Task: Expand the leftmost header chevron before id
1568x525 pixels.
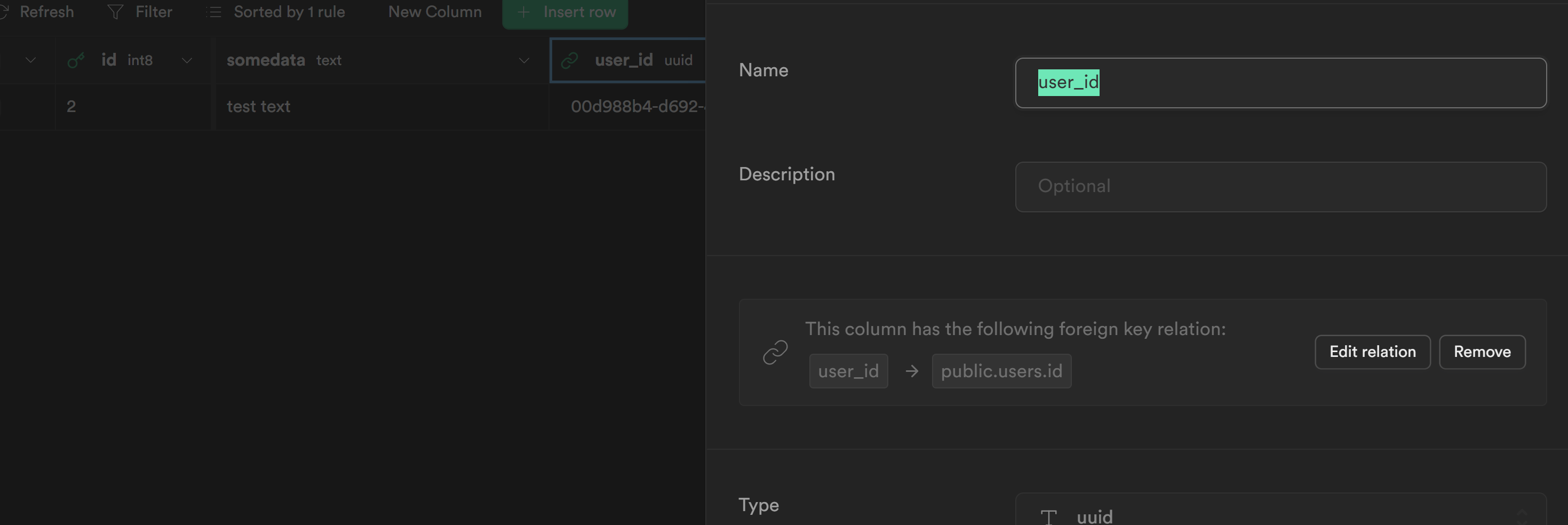Action: [x=30, y=60]
